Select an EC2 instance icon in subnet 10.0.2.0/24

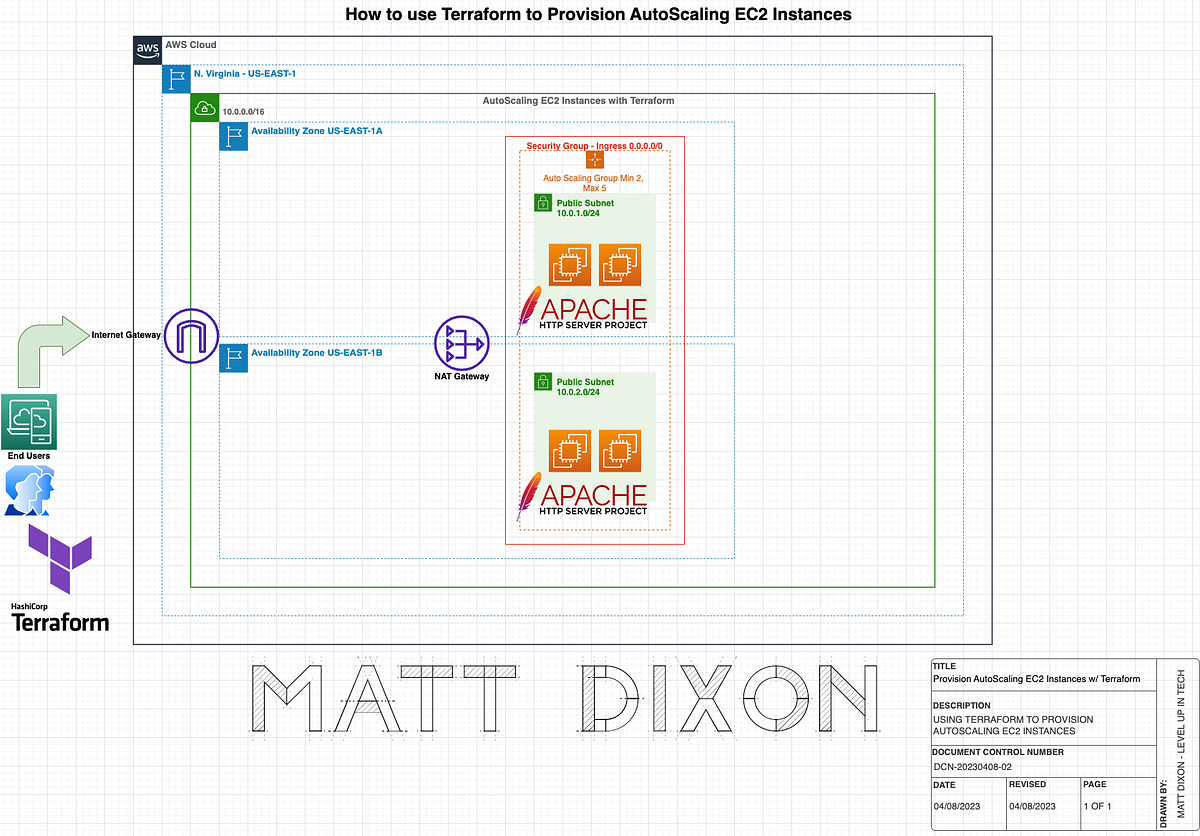(570, 450)
